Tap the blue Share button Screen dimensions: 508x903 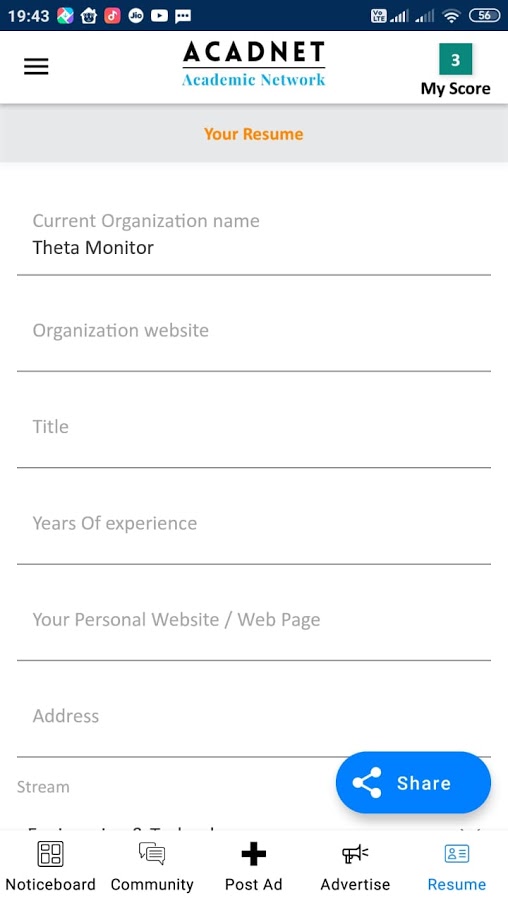(413, 783)
